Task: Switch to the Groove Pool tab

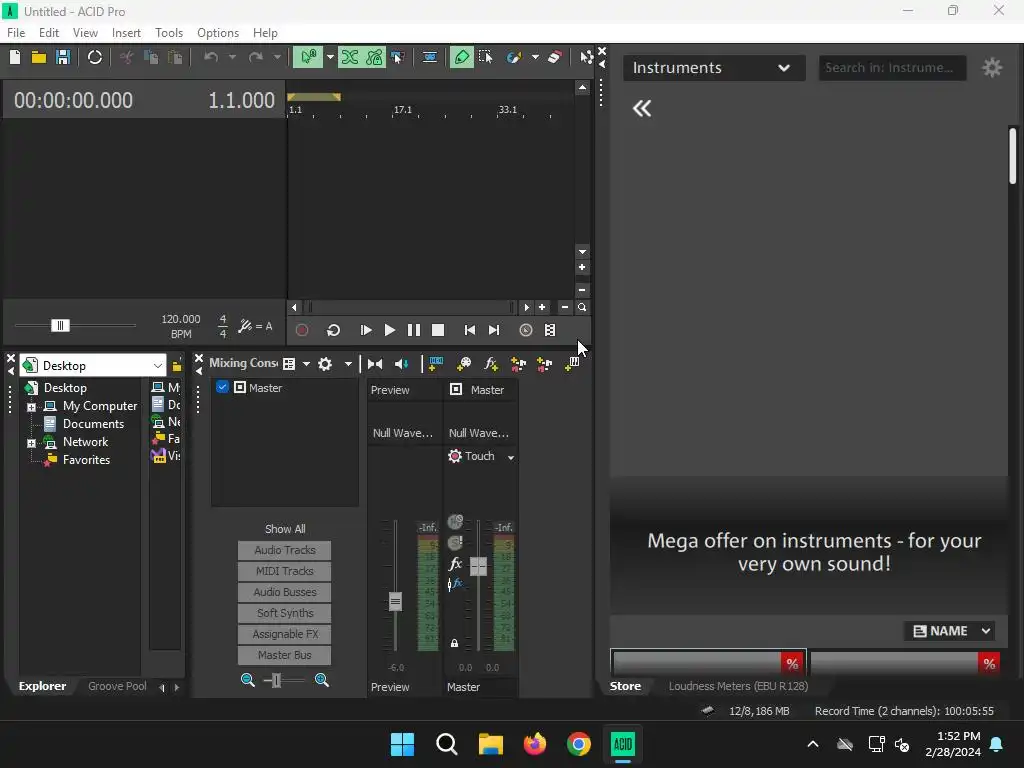Action: [x=117, y=686]
